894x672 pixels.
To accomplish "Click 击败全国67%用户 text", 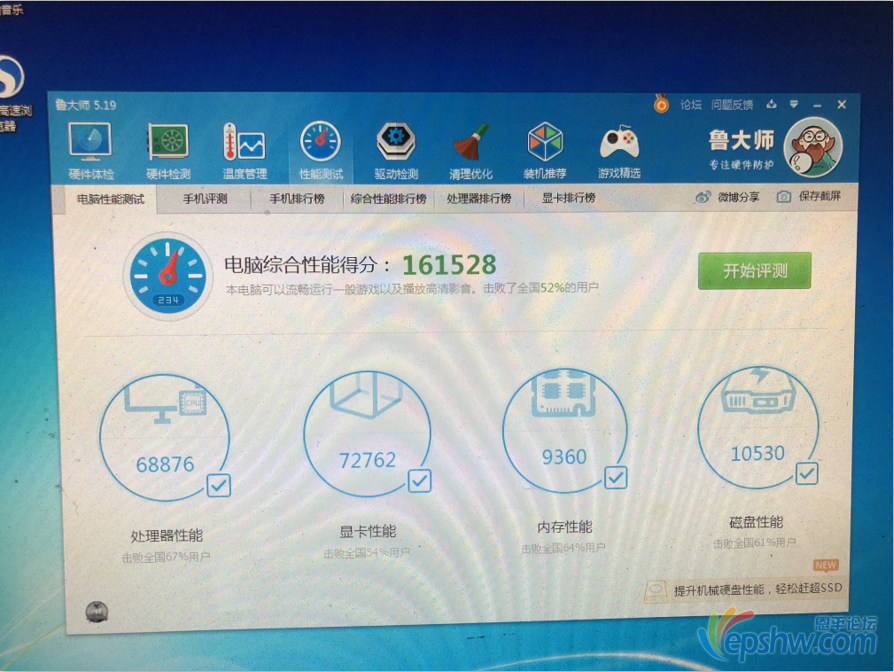I will coord(166,557).
